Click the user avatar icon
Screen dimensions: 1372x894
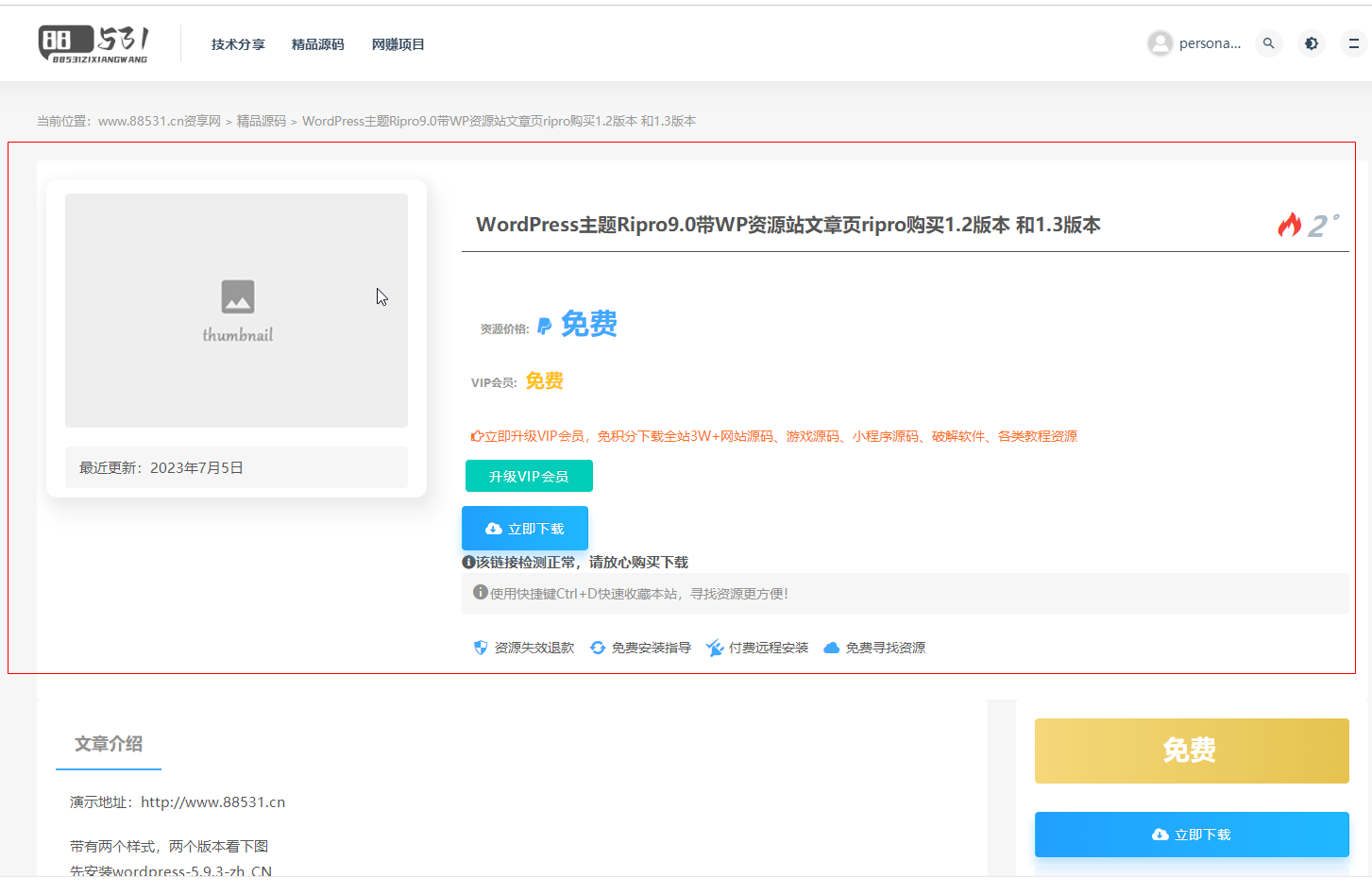point(1160,43)
